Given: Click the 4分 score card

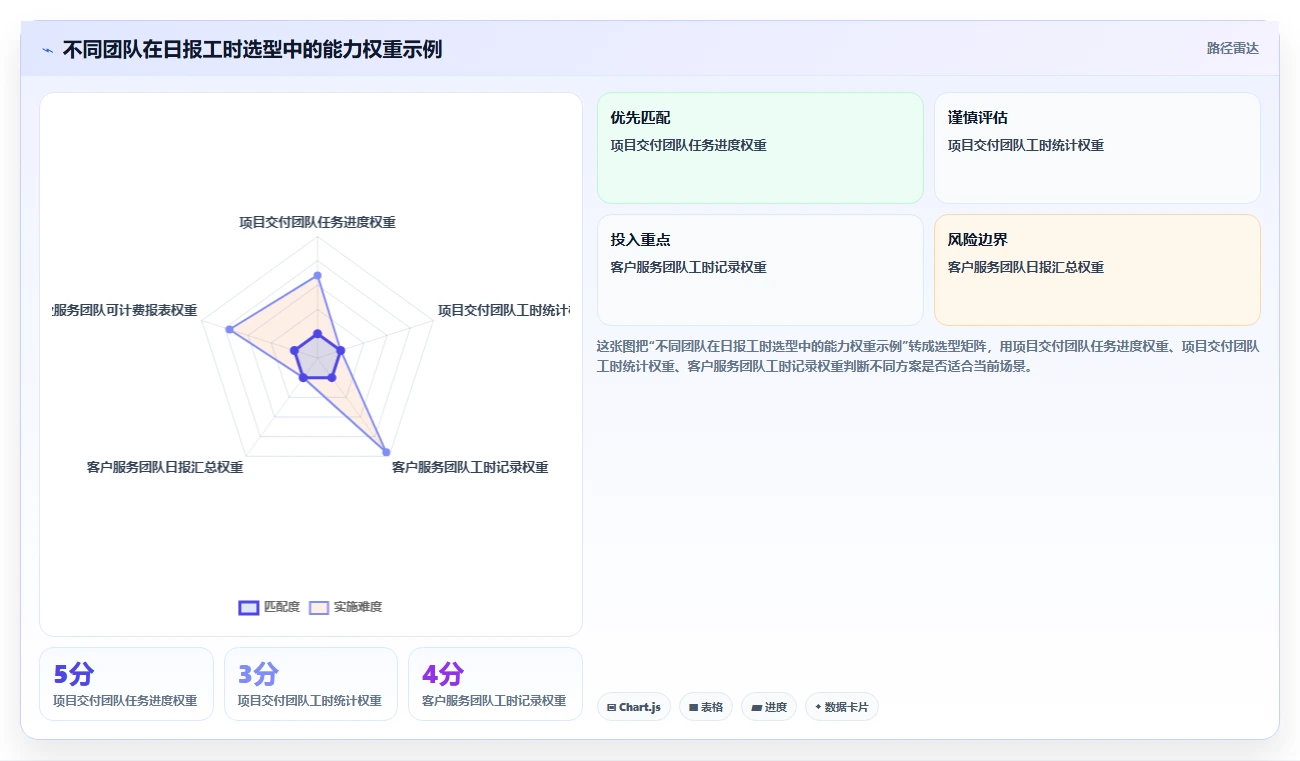Looking at the screenshot, I should coord(495,684).
